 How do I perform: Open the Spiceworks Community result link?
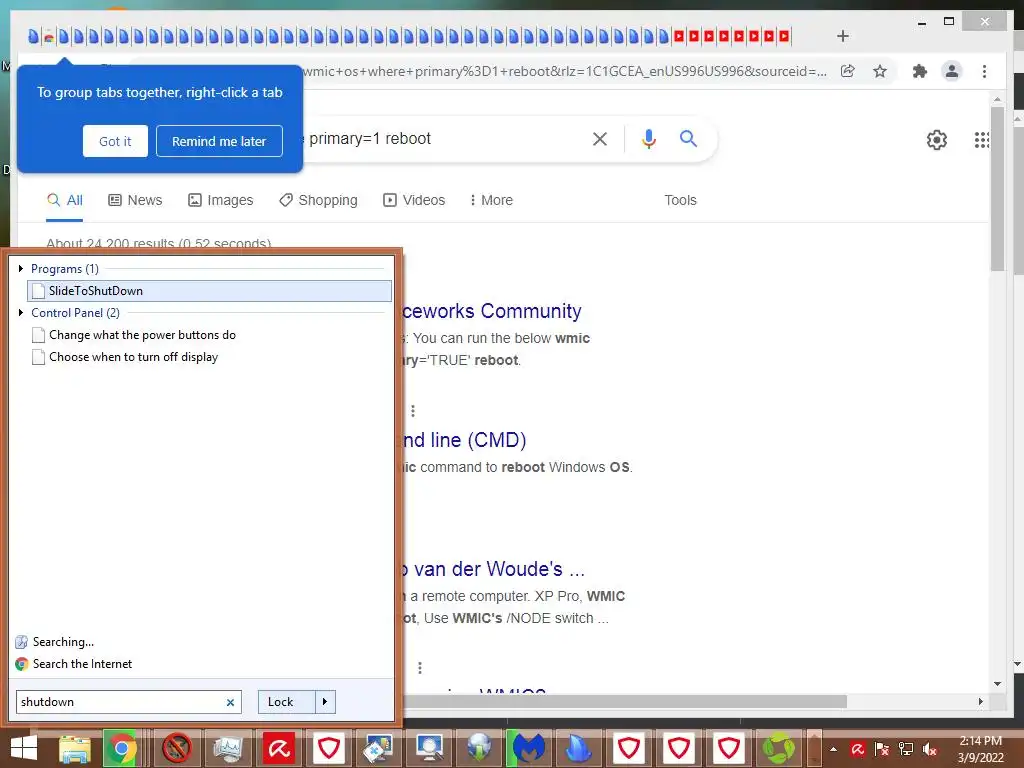[x=492, y=311]
